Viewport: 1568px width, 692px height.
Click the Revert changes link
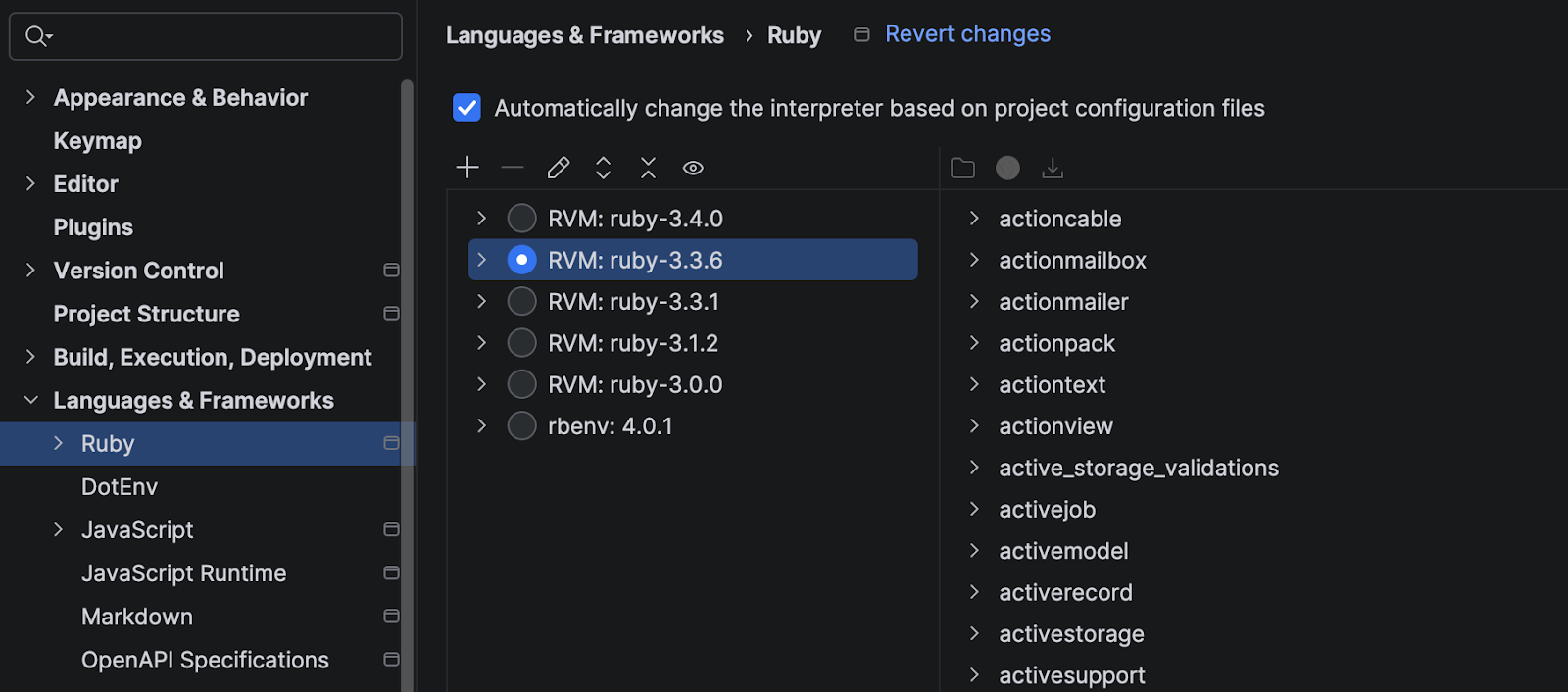[967, 34]
